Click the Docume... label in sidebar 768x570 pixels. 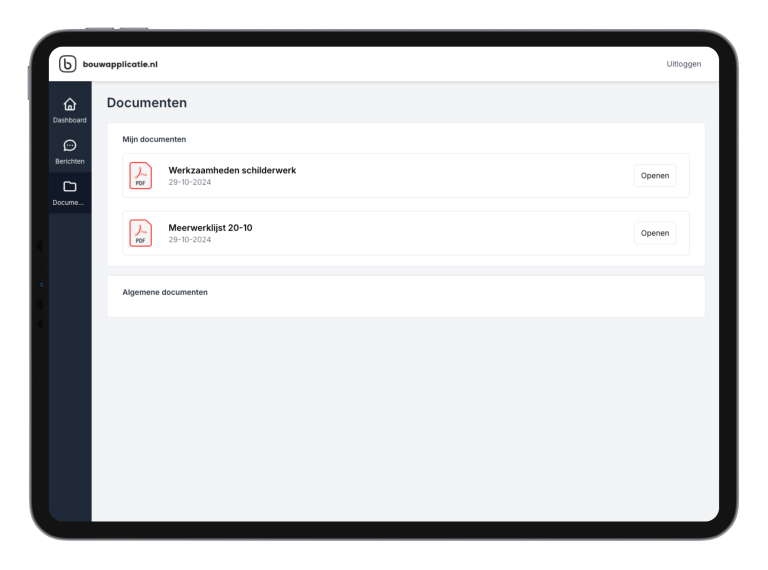[x=68, y=202]
